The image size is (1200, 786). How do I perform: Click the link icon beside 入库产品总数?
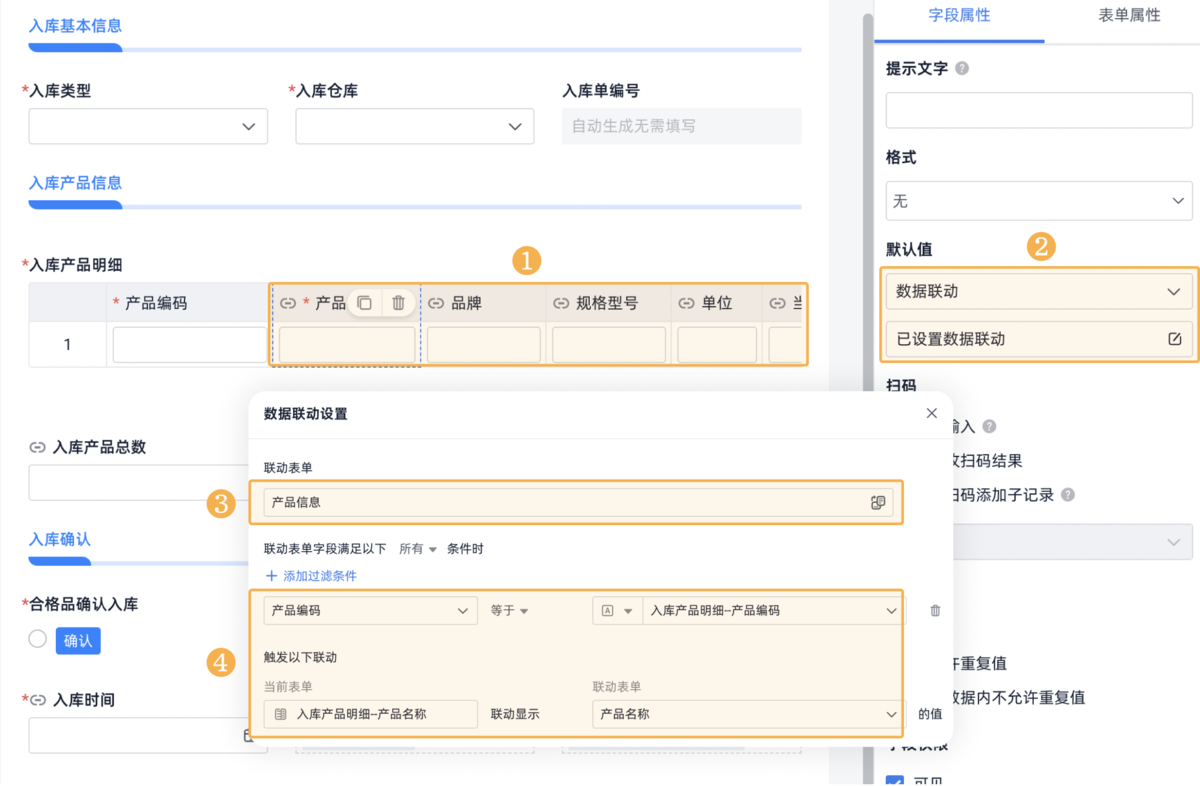click(x=36, y=447)
